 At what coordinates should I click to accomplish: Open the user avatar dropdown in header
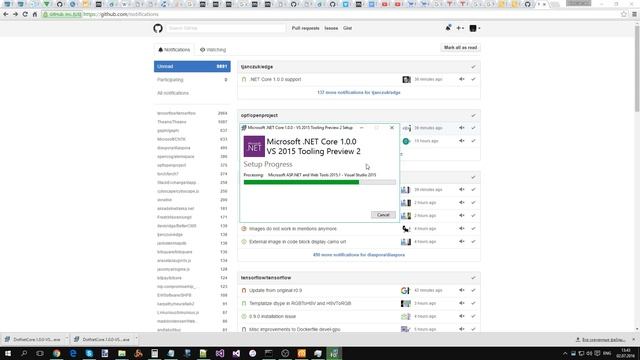point(475,28)
